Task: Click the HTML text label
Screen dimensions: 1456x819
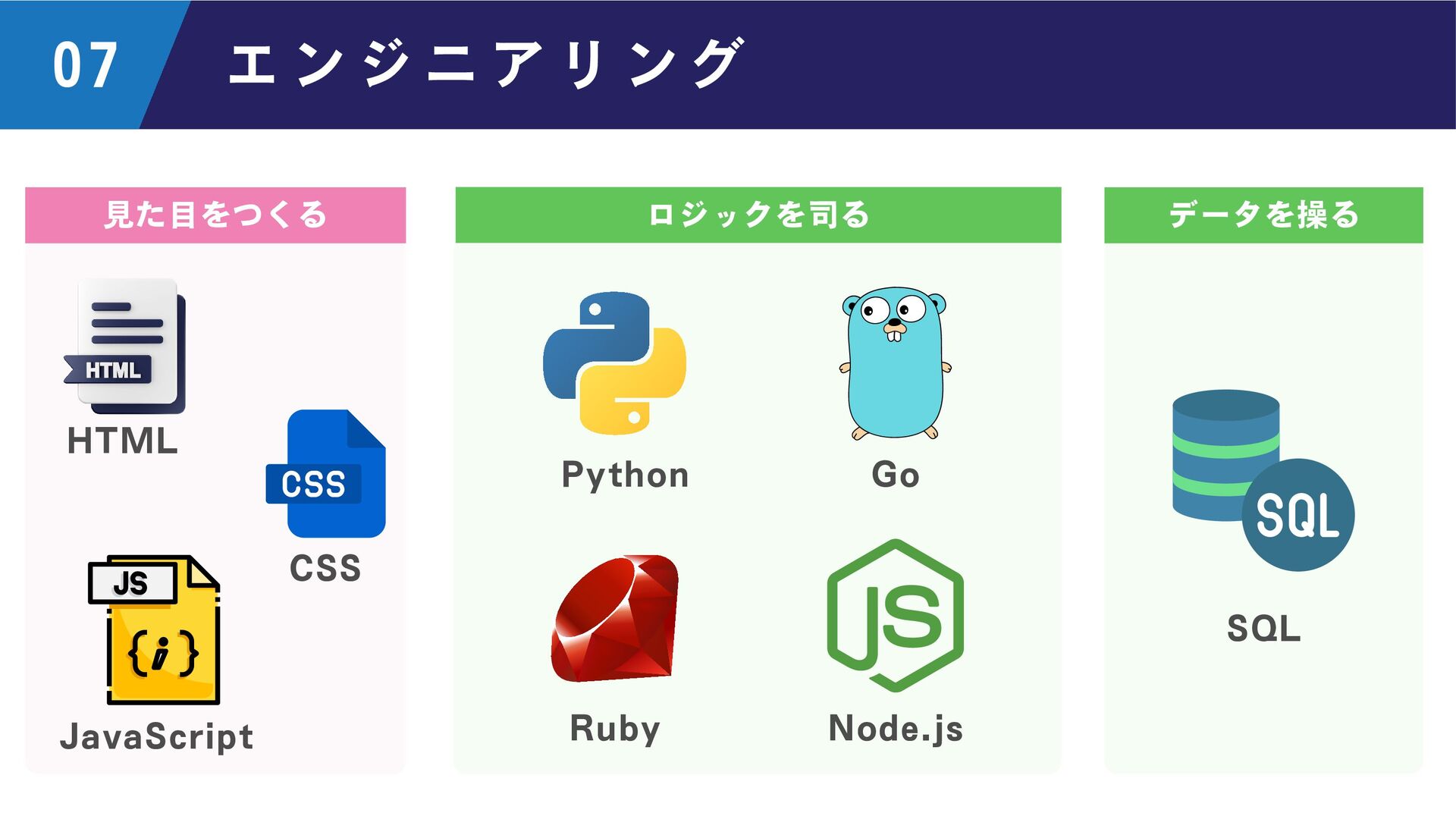Action: click(x=123, y=441)
